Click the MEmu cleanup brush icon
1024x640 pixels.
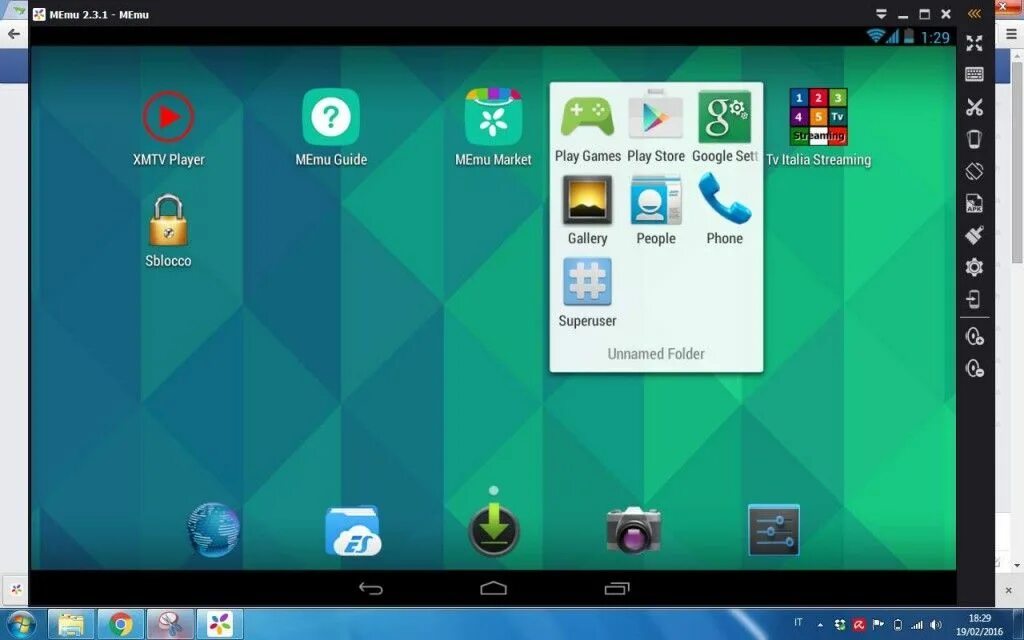(974, 235)
